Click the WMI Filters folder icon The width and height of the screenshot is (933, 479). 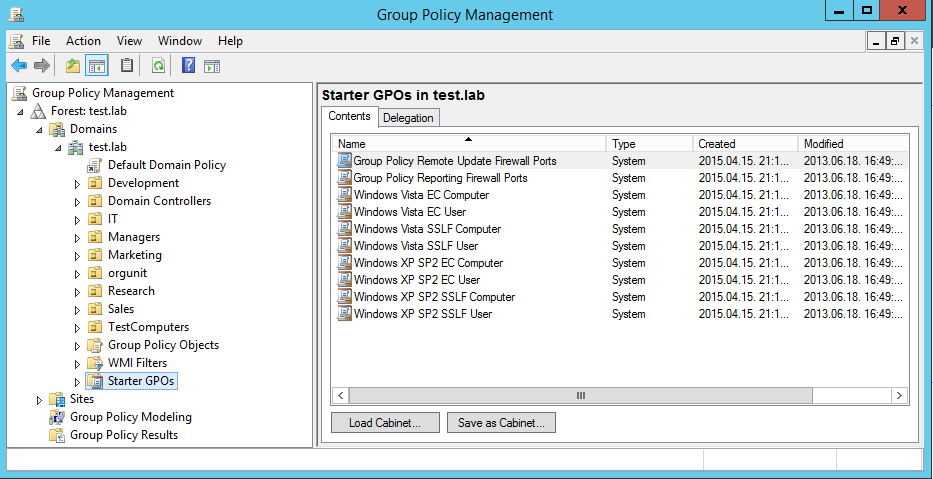point(95,363)
